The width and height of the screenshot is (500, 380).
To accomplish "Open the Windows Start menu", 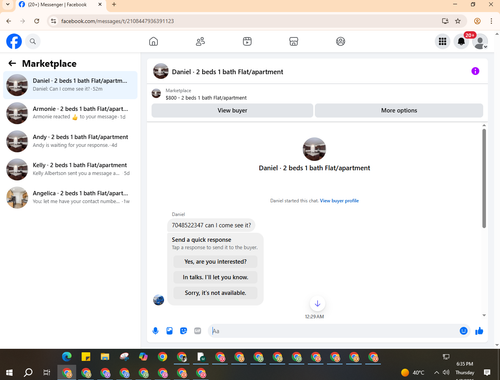I will (9, 372).
